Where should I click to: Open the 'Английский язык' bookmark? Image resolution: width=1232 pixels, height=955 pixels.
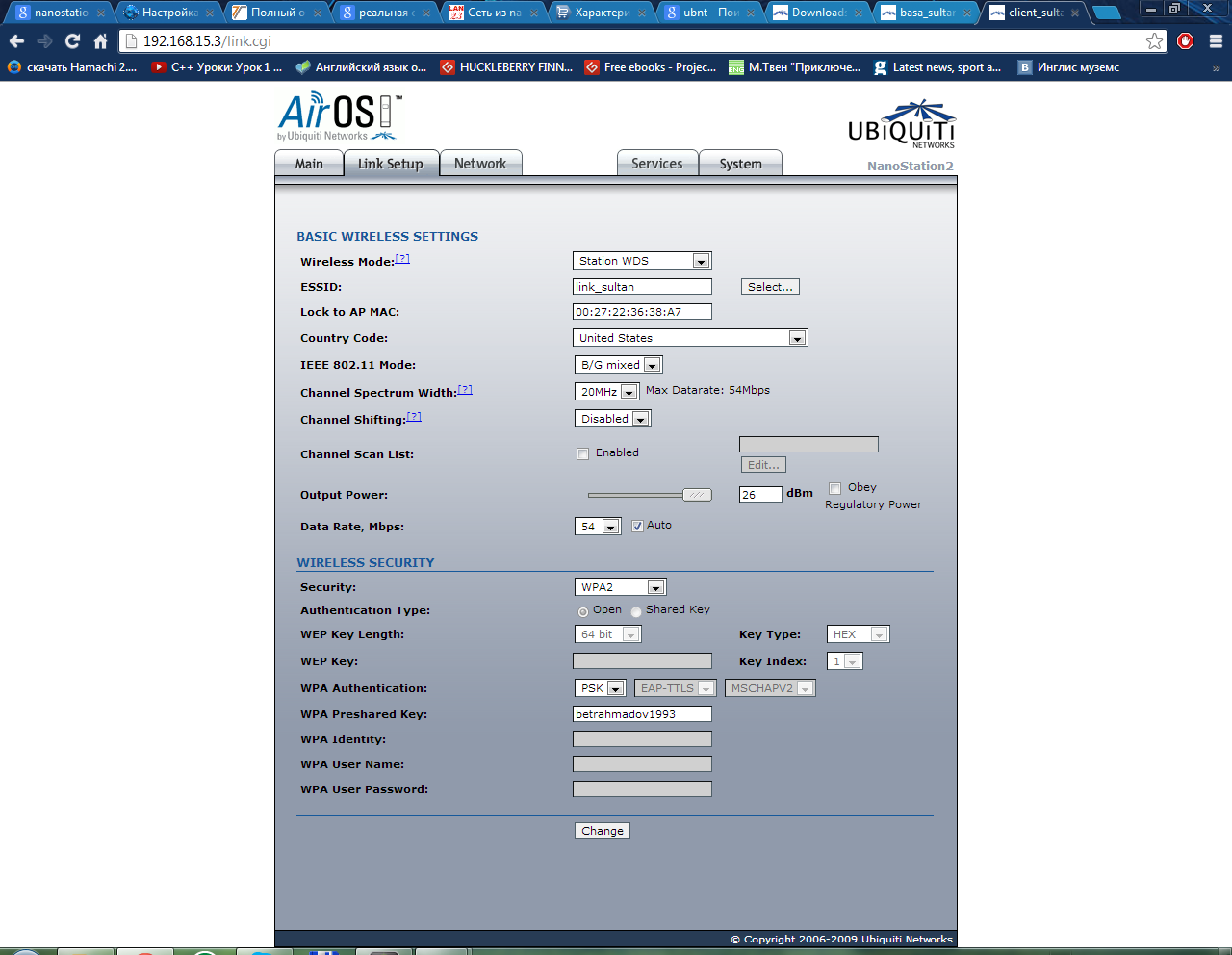(x=361, y=67)
